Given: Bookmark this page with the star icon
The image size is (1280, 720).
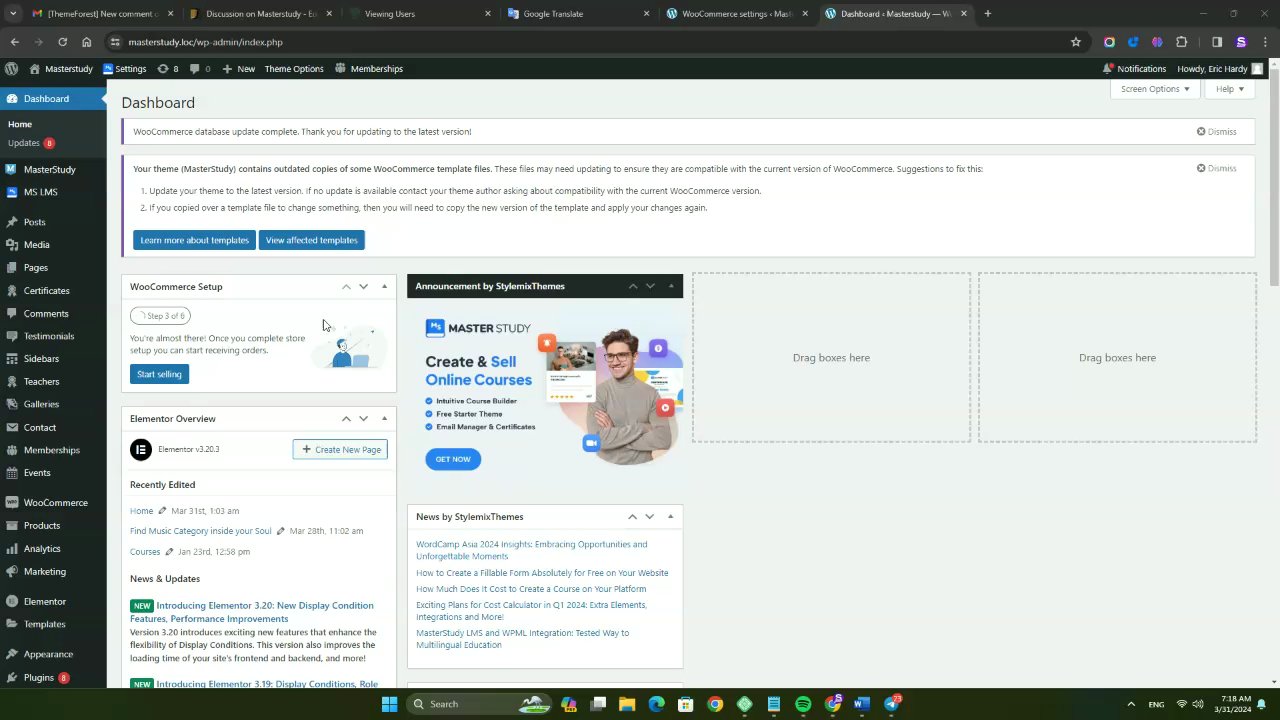Looking at the screenshot, I should tap(1076, 42).
